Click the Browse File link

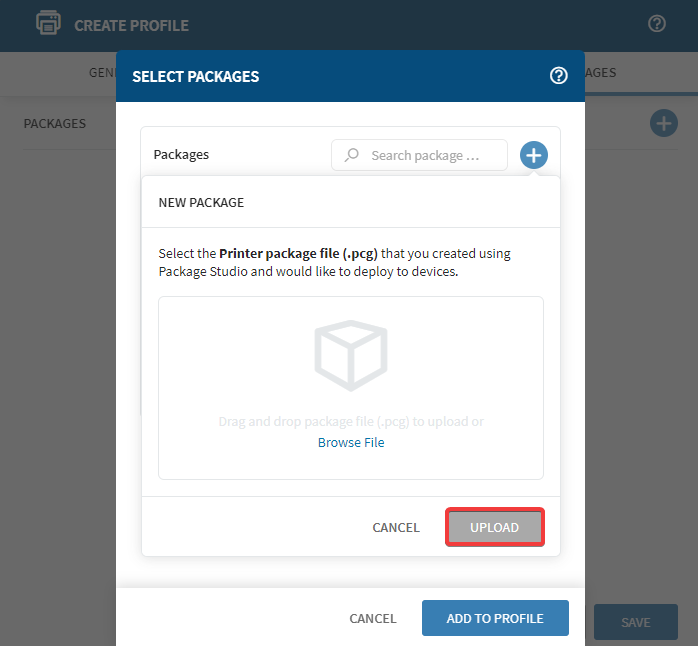(351, 442)
